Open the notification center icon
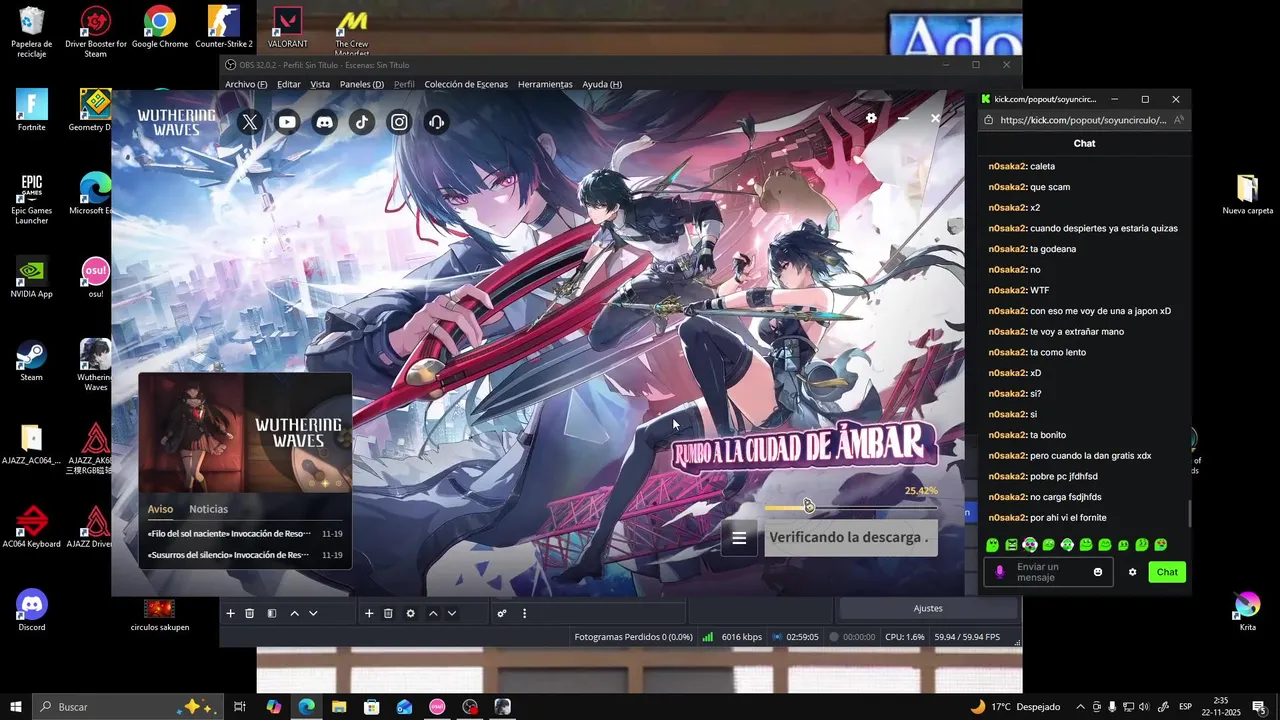 click(1259, 707)
